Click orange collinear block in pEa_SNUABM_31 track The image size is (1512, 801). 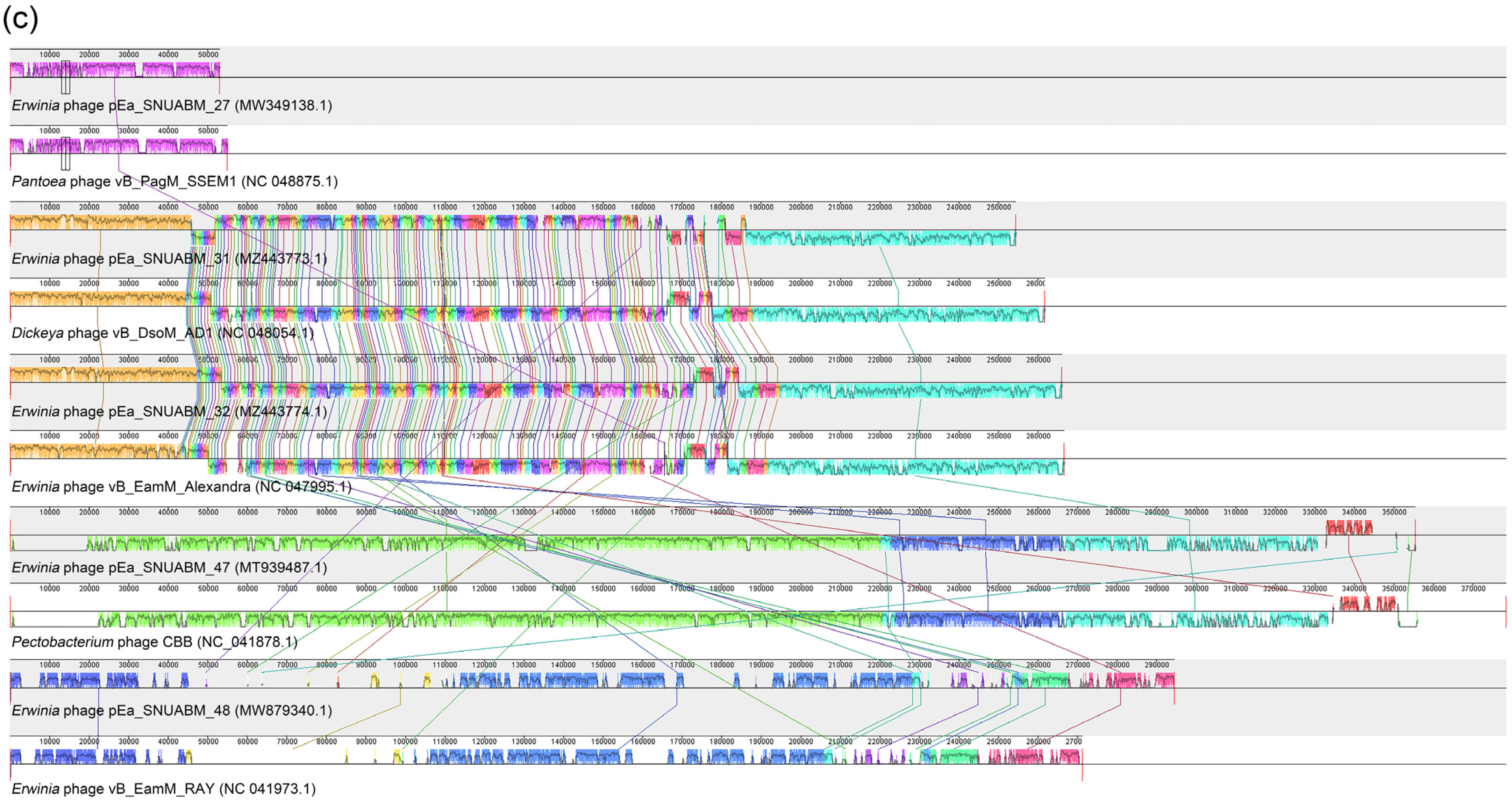[x=100, y=222]
